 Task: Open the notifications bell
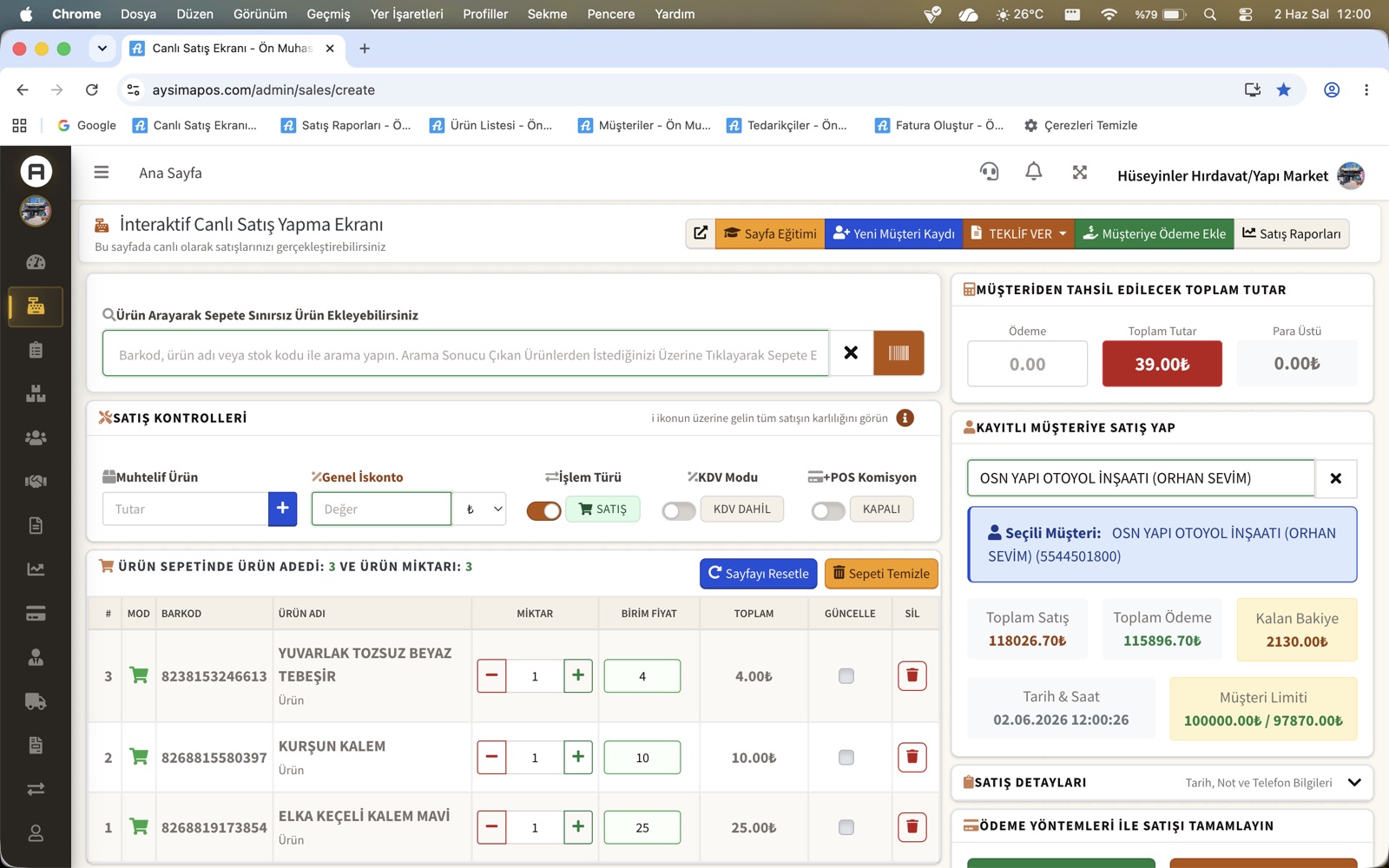tap(1033, 172)
